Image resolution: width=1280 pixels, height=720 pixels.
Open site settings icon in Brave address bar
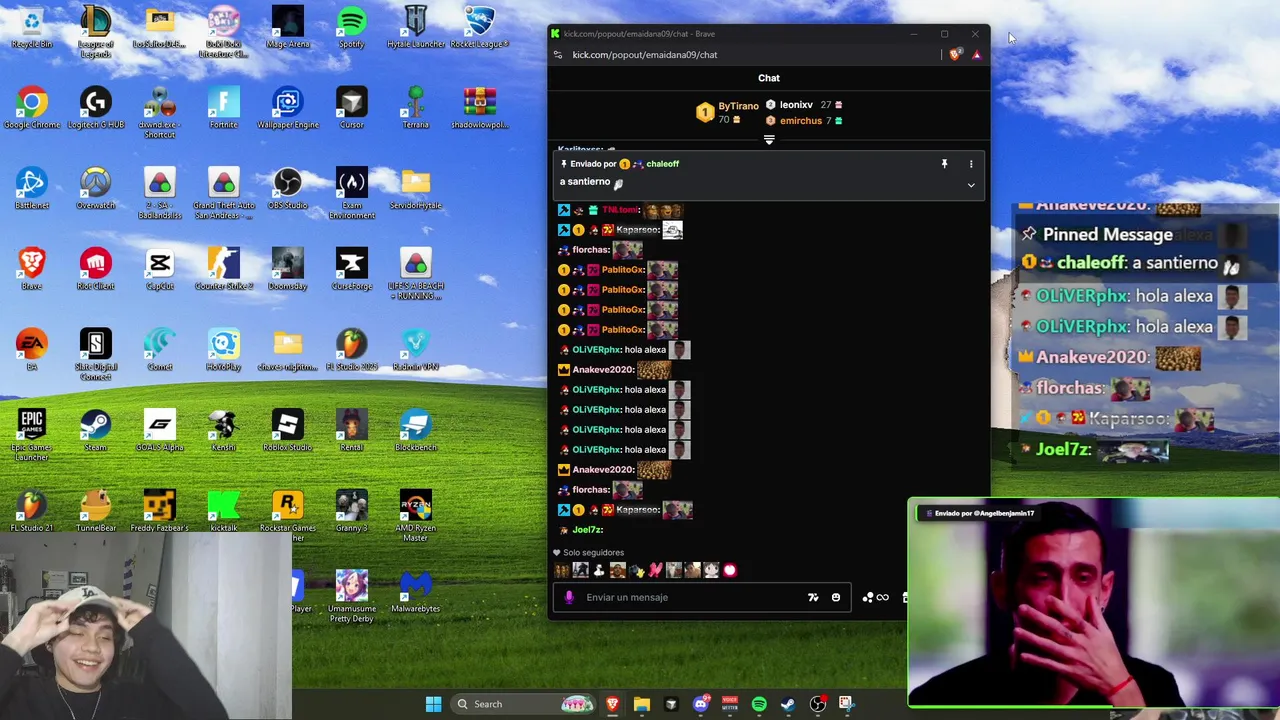[x=558, y=55]
